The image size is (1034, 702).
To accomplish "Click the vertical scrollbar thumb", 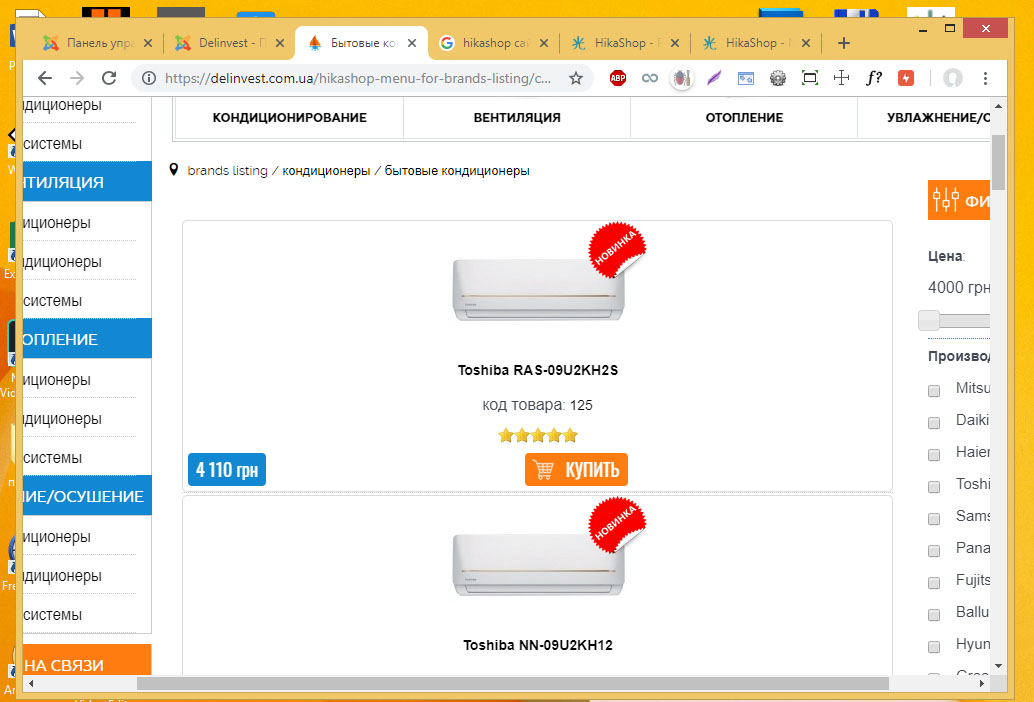I will pyautogui.click(x=998, y=162).
